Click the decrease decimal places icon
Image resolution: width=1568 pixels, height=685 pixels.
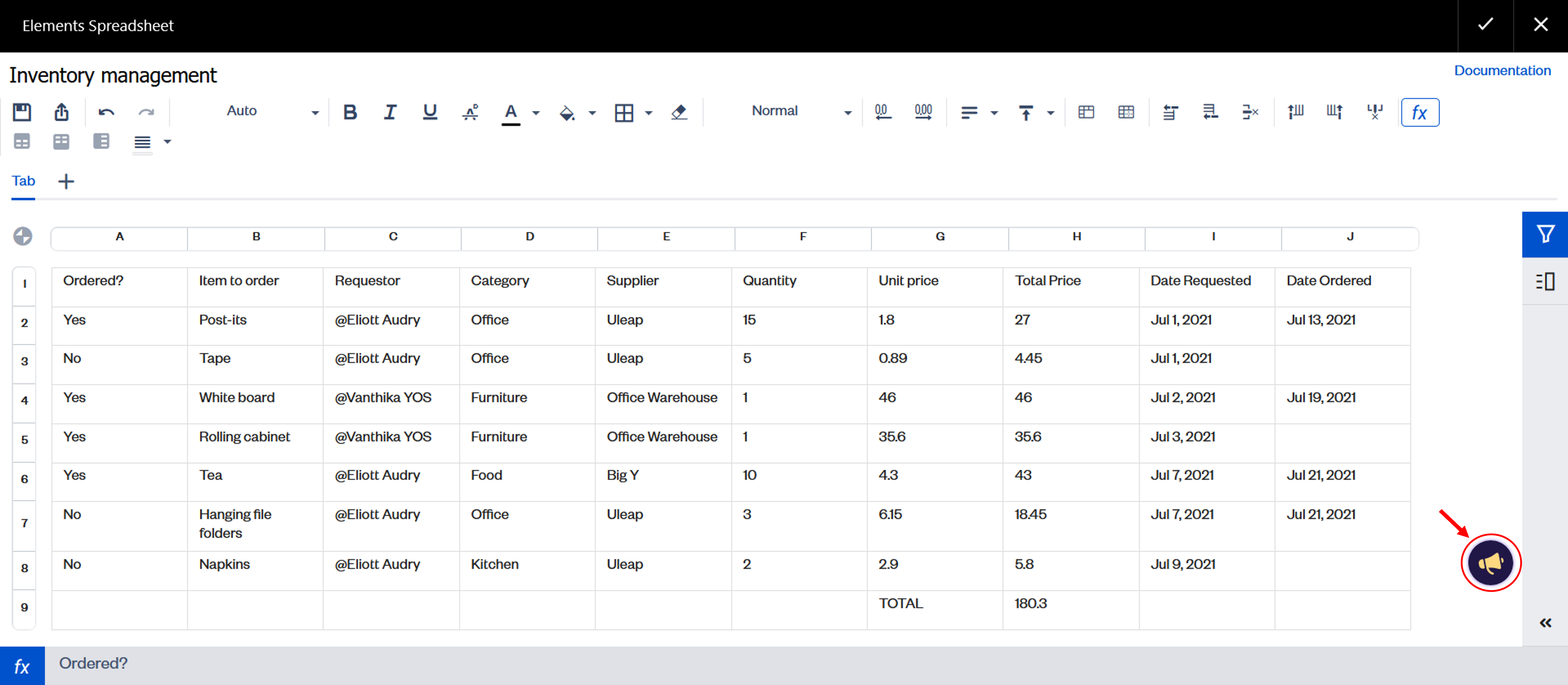coord(883,112)
